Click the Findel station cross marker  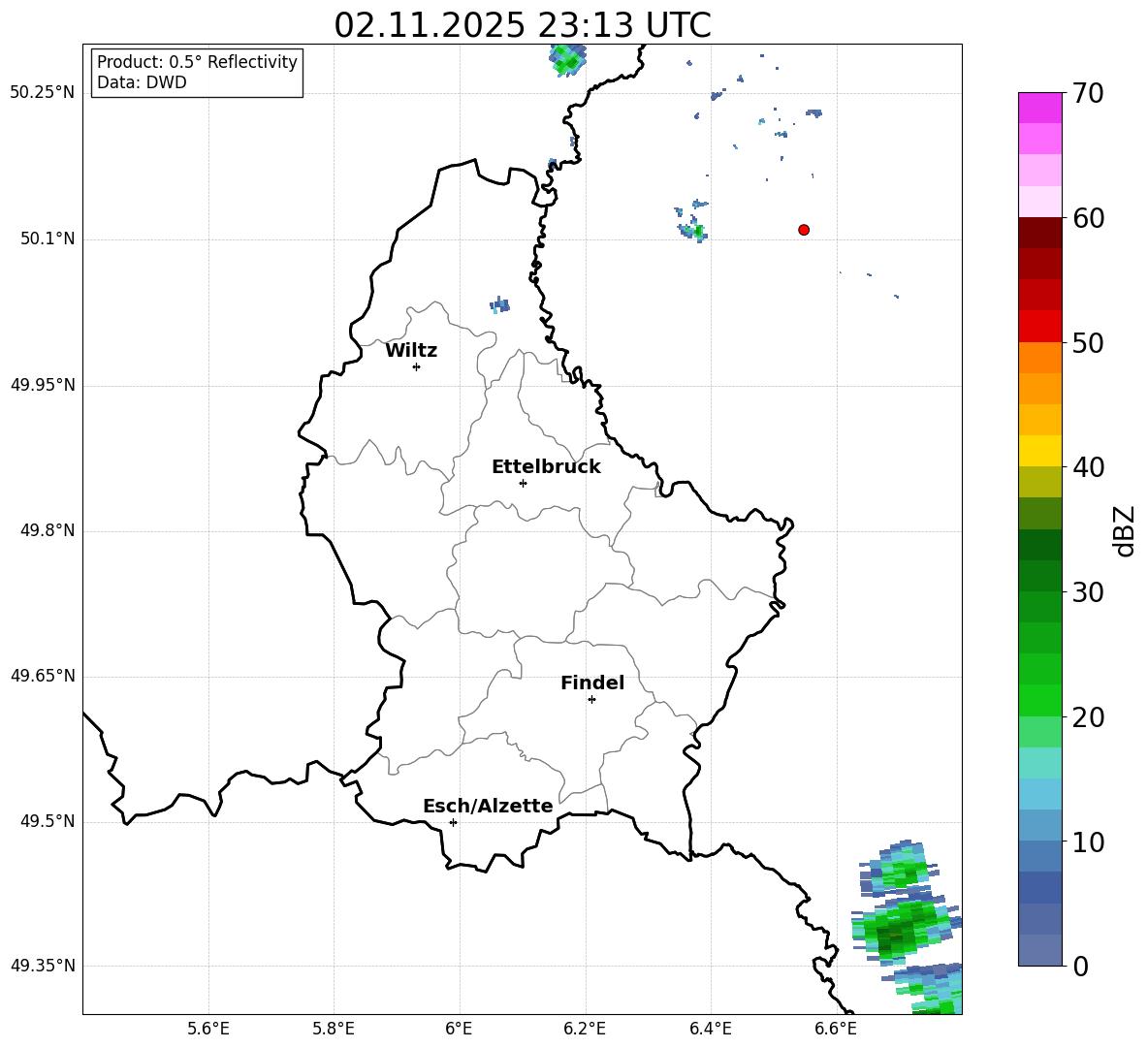pos(591,700)
